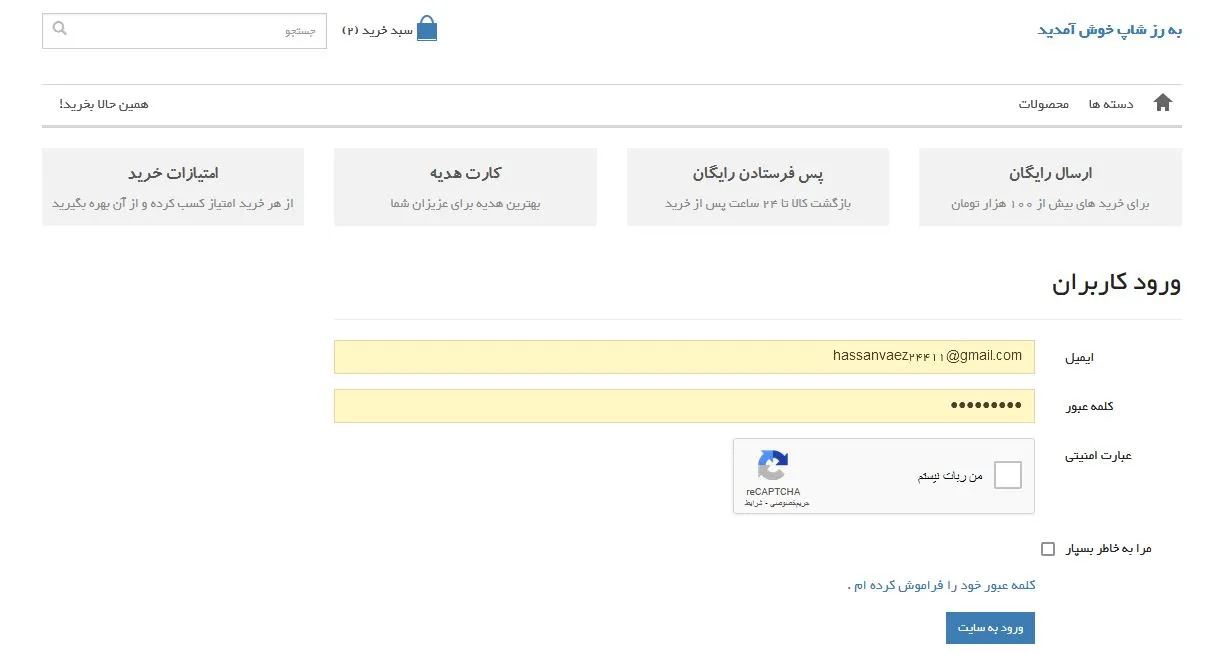The height and width of the screenshot is (668, 1231).
Task: Check the reCAPTCHA 'من ربات نیستم' checkbox
Action: click(1008, 475)
